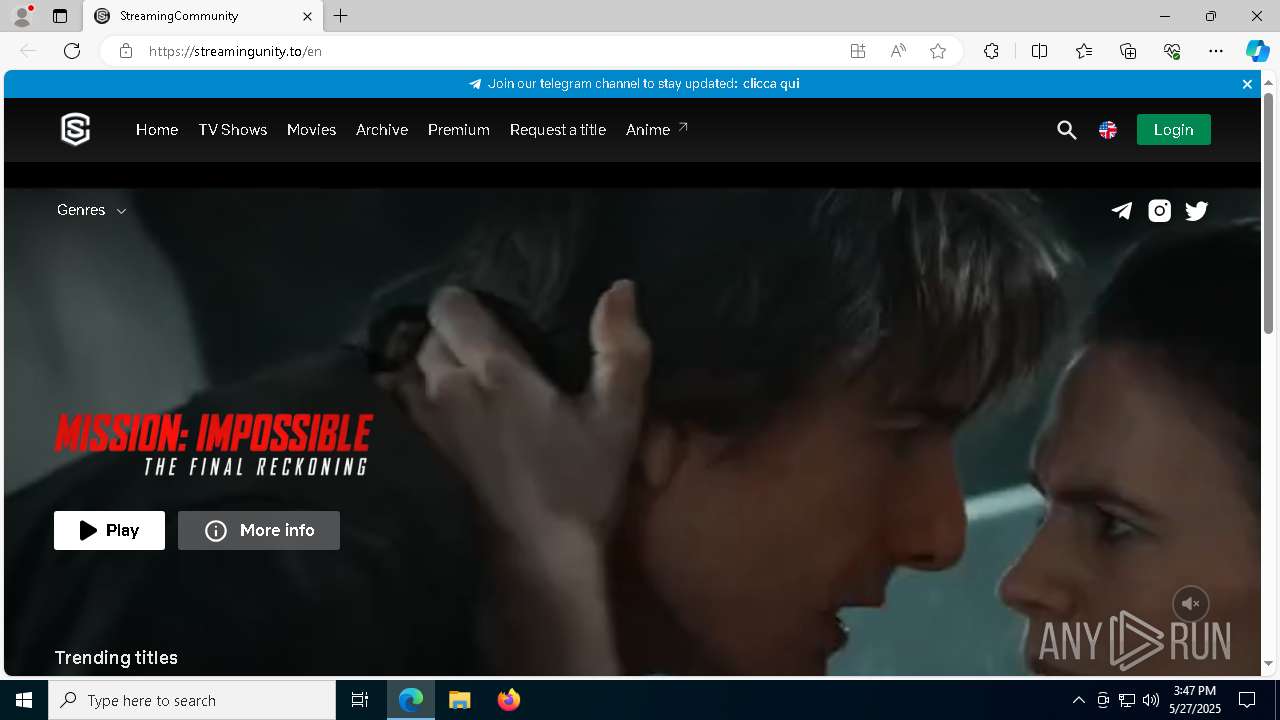Click the taskbar search box

pyautogui.click(x=192, y=700)
